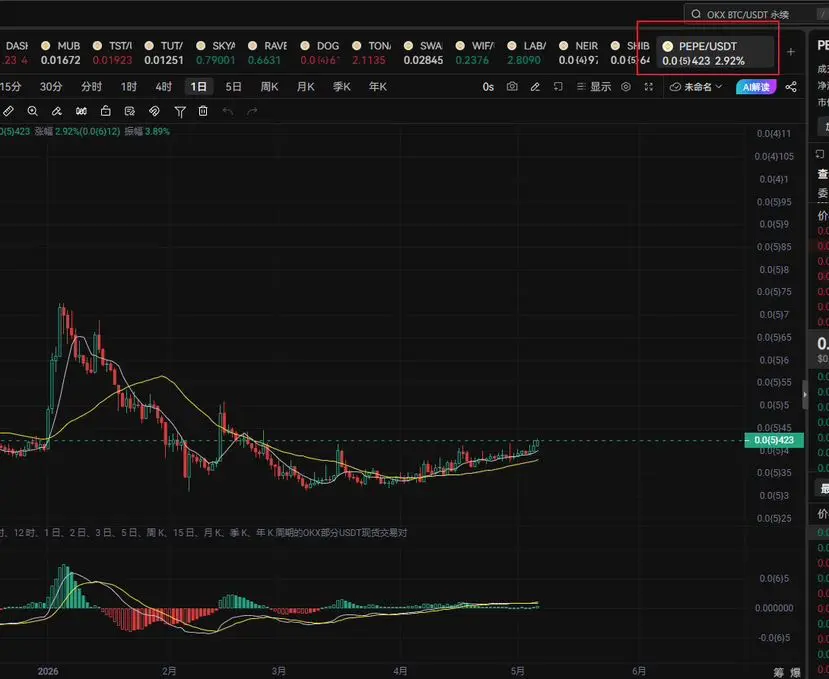Delete drawings with trash icon
829x679 pixels.
203,111
